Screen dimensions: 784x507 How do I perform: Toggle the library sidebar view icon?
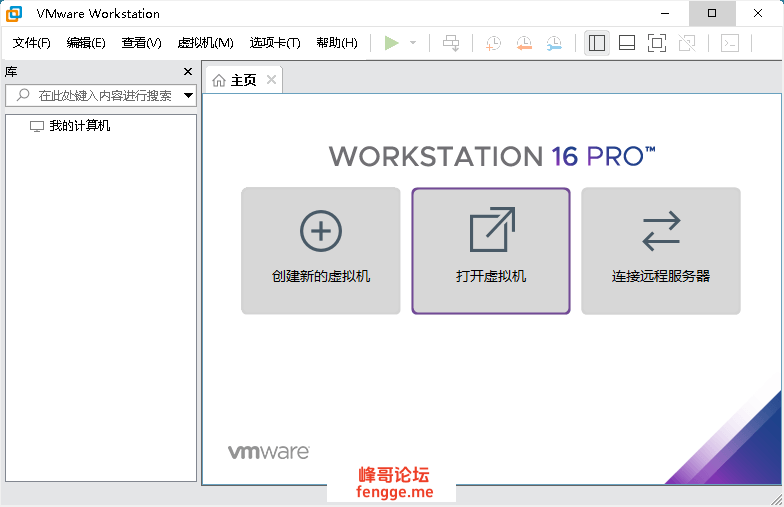tap(596, 43)
